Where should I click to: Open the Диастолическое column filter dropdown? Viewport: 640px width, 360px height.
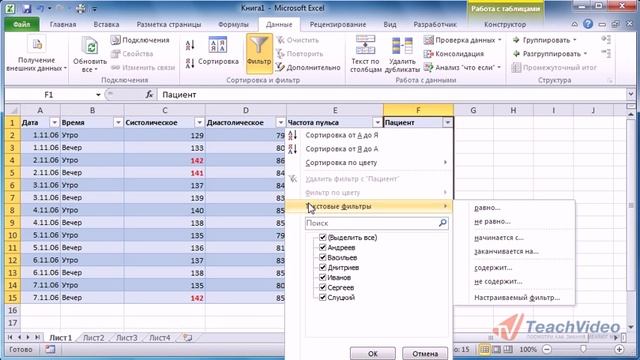point(280,122)
